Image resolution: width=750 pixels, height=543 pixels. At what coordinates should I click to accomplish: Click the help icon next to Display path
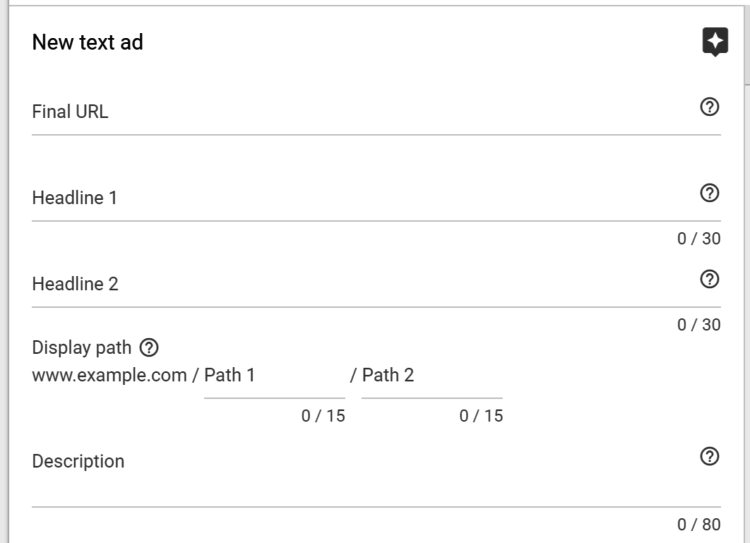(x=149, y=348)
